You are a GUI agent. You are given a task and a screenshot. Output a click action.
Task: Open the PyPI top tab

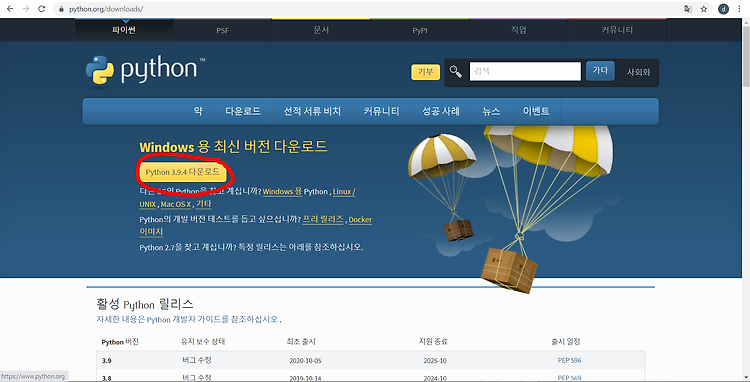tap(420, 30)
